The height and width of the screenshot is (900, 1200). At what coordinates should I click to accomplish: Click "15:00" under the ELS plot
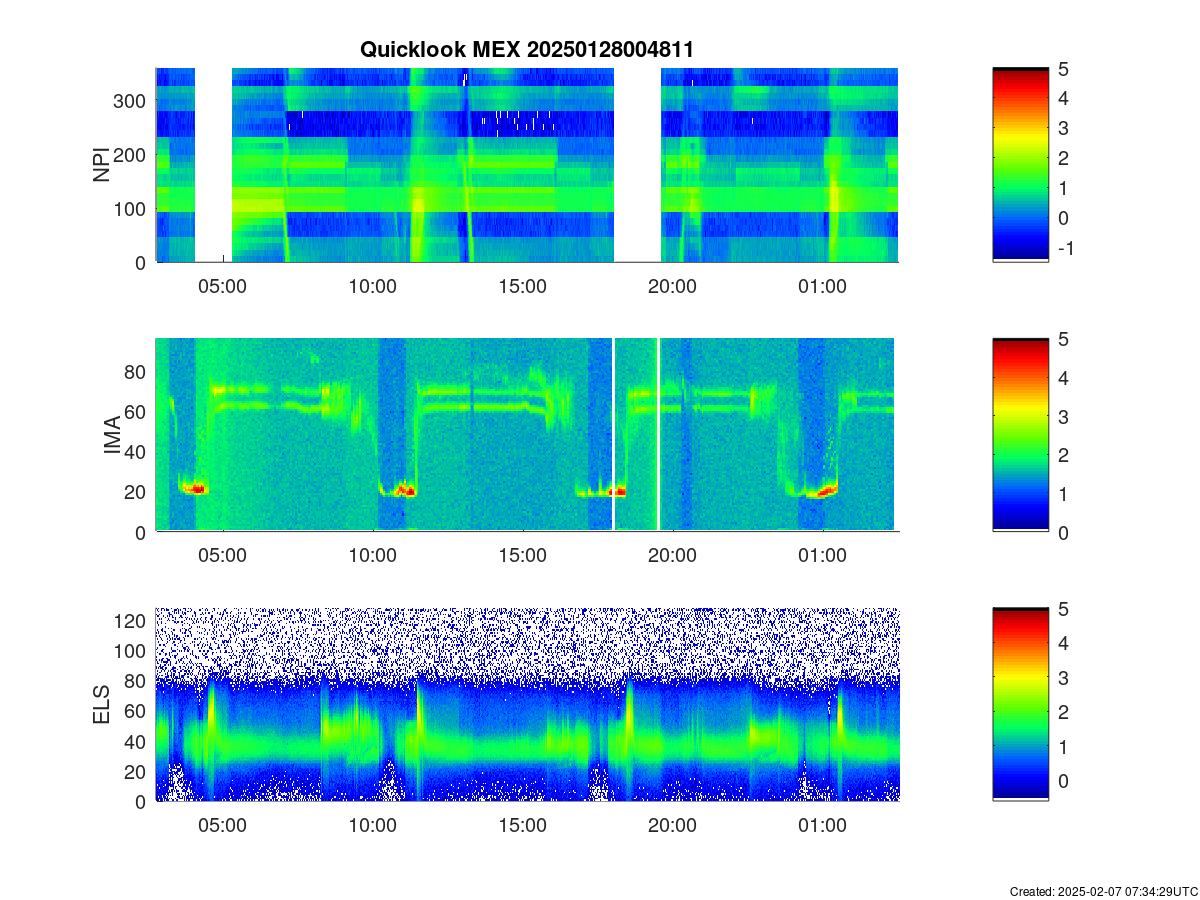point(522,826)
